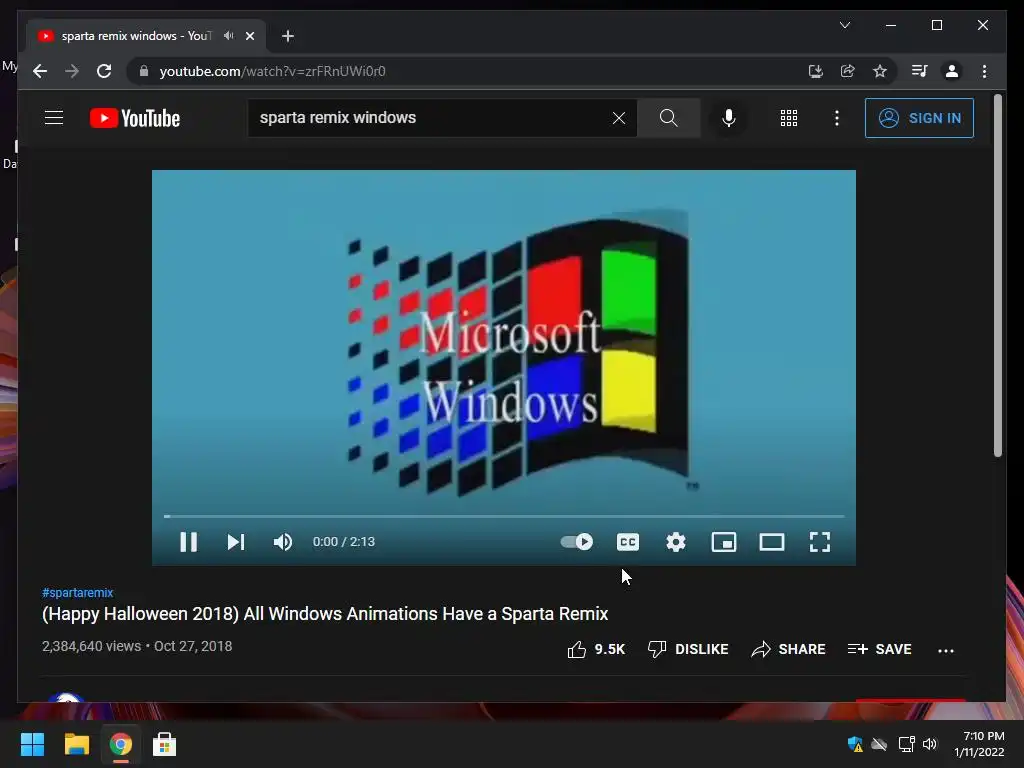1024x768 pixels.
Task: Enable theater mode view
Action: pyautogui.click(x=772, y=541)
